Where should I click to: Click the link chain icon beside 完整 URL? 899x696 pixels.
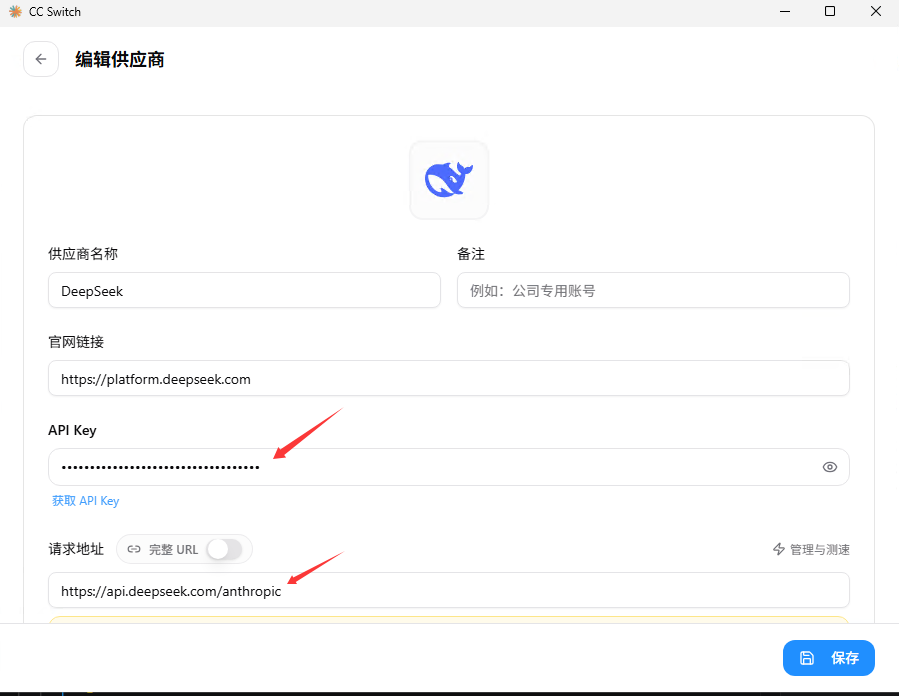coord(134,549)
